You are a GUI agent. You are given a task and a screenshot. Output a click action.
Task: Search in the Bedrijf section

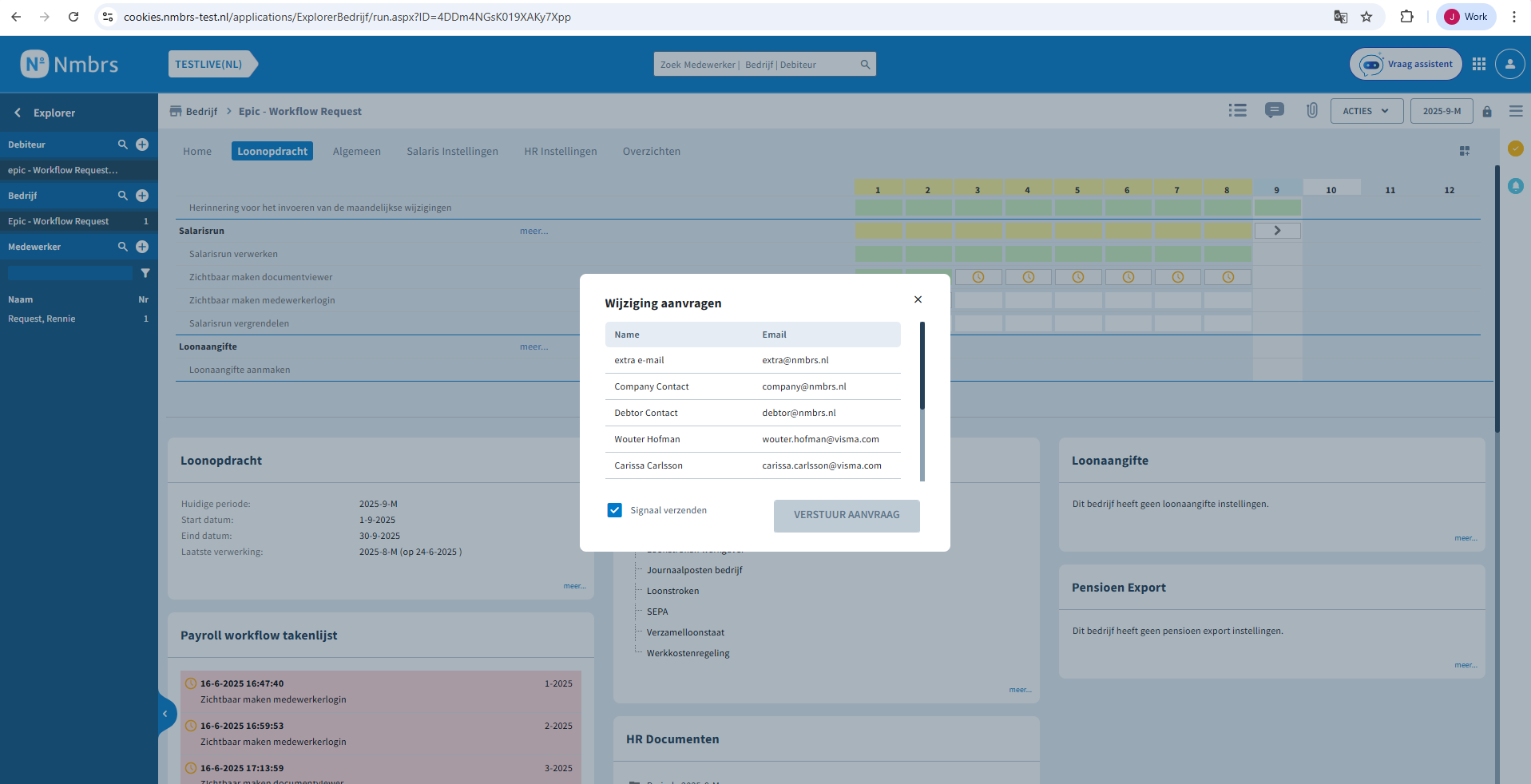tap(123, 196)
